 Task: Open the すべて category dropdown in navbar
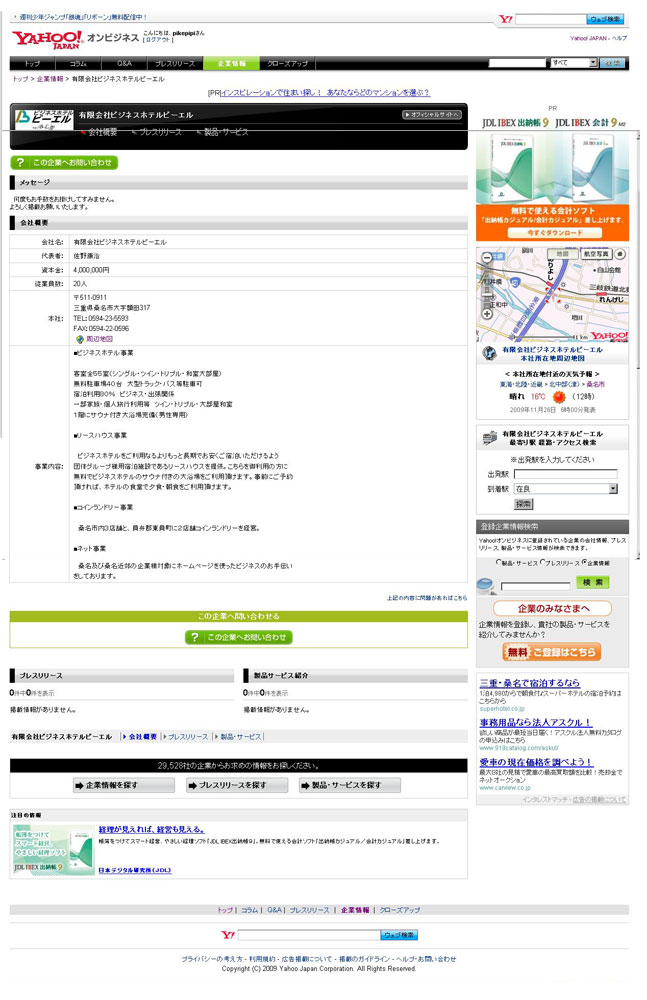click(574, 62)
